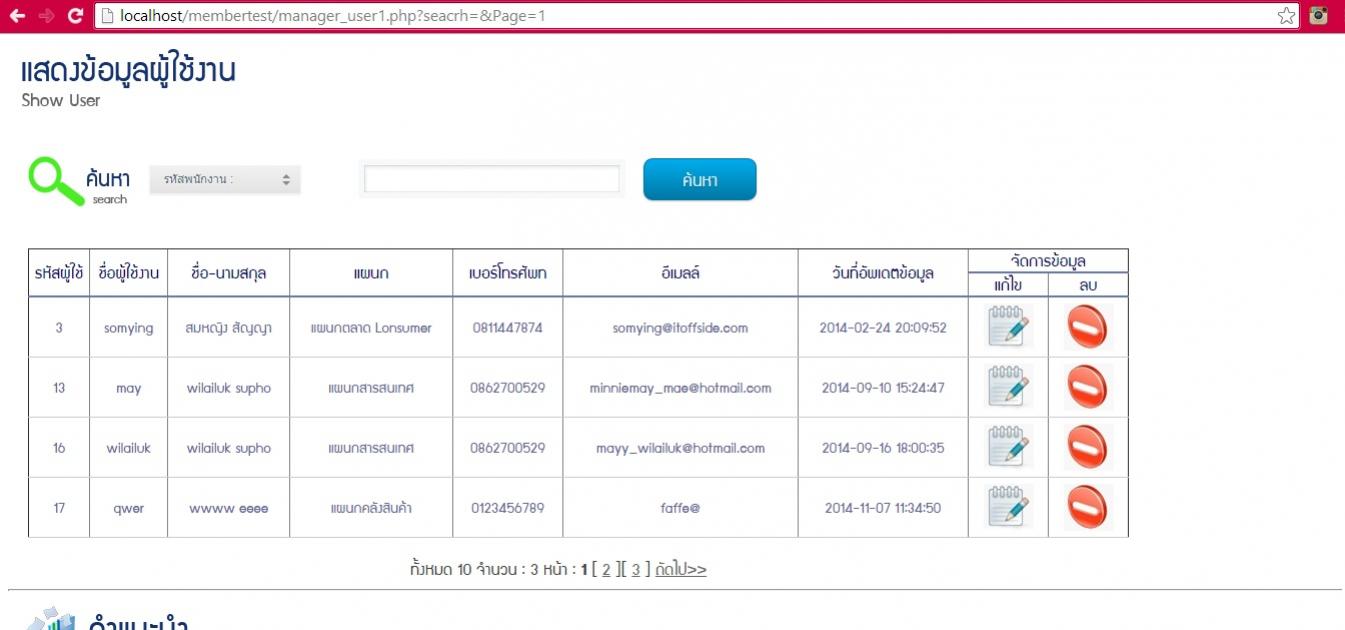Screen dimensions: 1345x630
Task: Delete user may's record
Action: tap(1088, 387)
